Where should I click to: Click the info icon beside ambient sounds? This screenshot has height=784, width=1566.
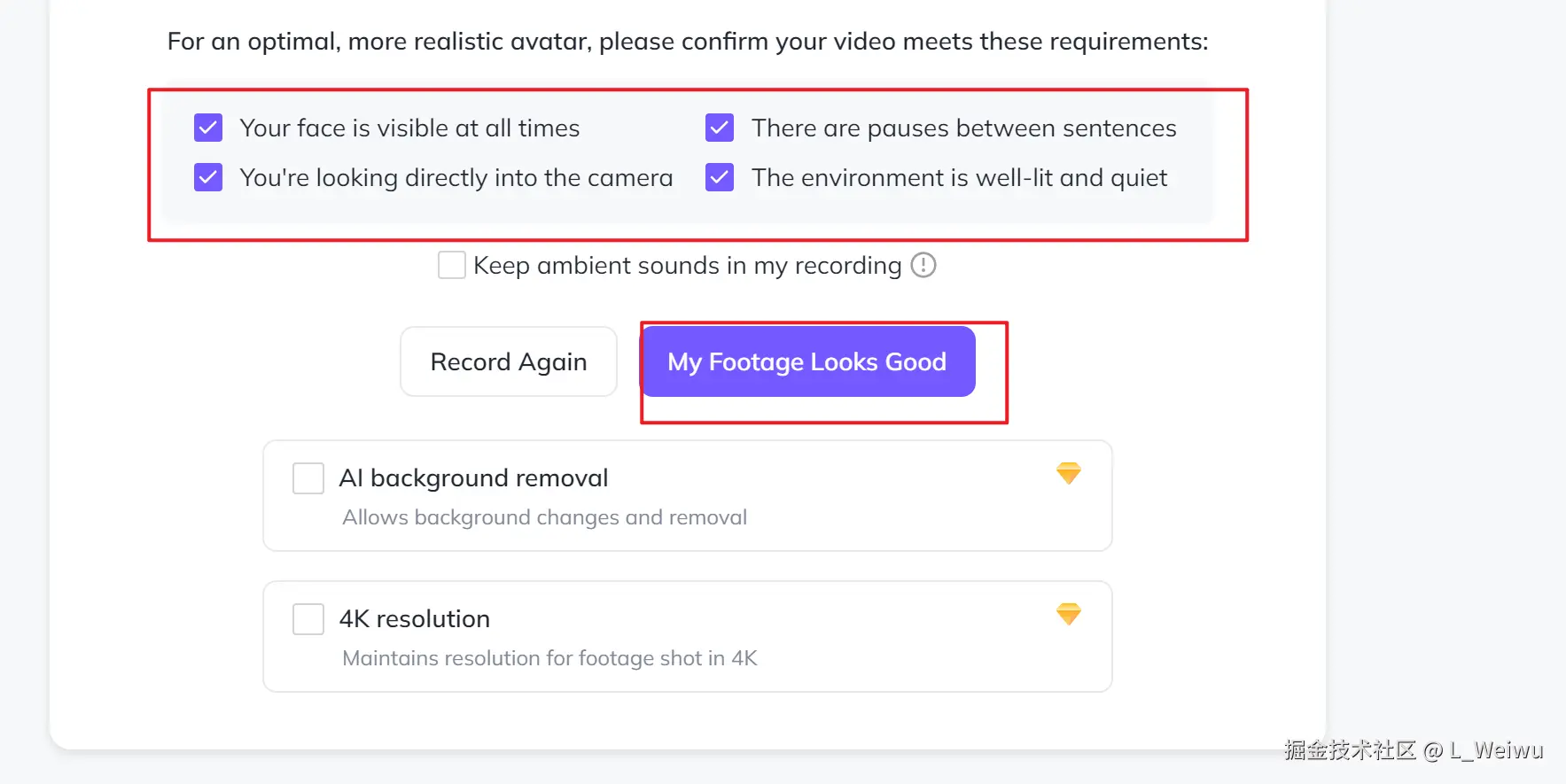coord(923,265)
